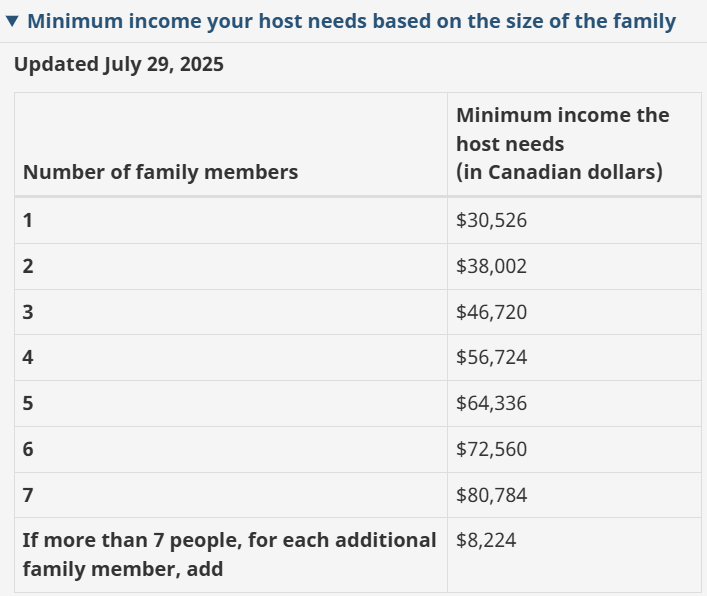Screen dimensions: 707x596
Task: Click the $56,724 income amount
Action: point(491,357)
